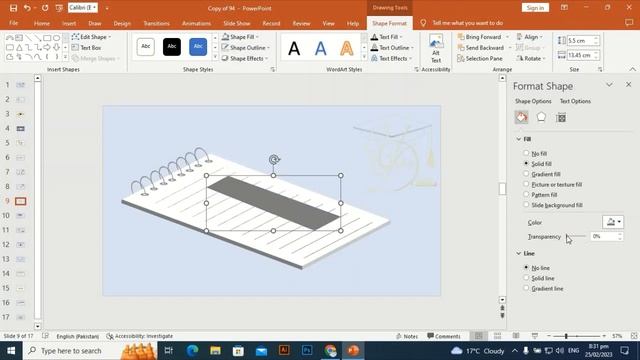Click the Alt Text button
This screenshot has width=640, height=360.
tap(436, 49)
